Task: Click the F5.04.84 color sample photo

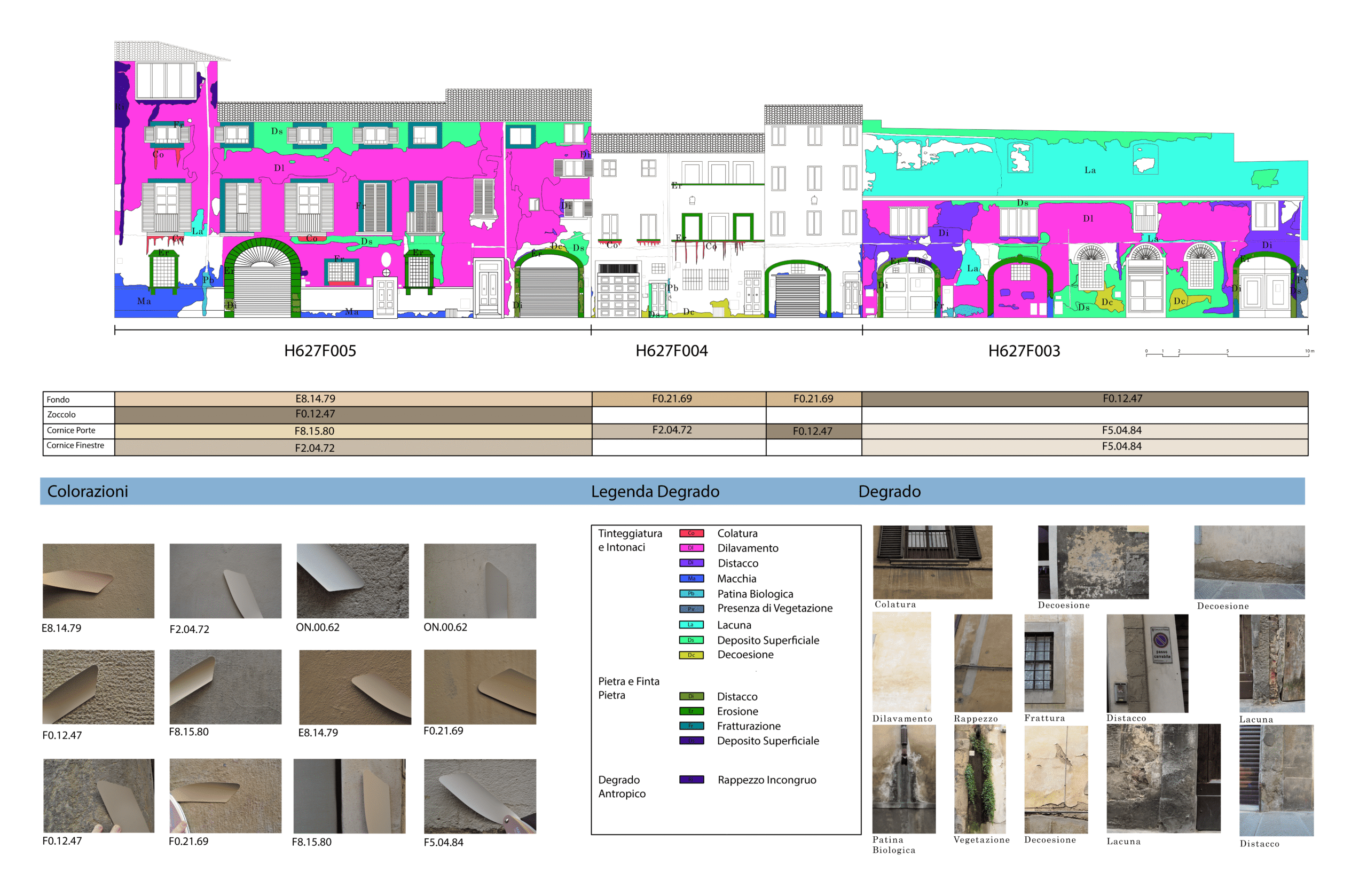Action: tap(480, 796)
